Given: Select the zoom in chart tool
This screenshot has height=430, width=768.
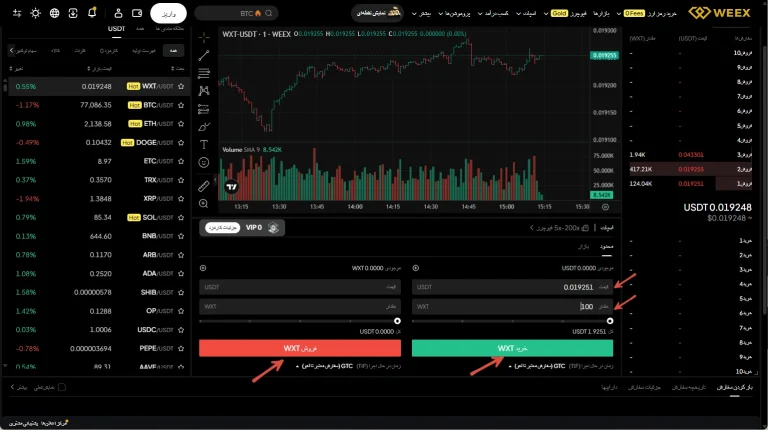Looking at the screenshot, I should click(204, 204).
